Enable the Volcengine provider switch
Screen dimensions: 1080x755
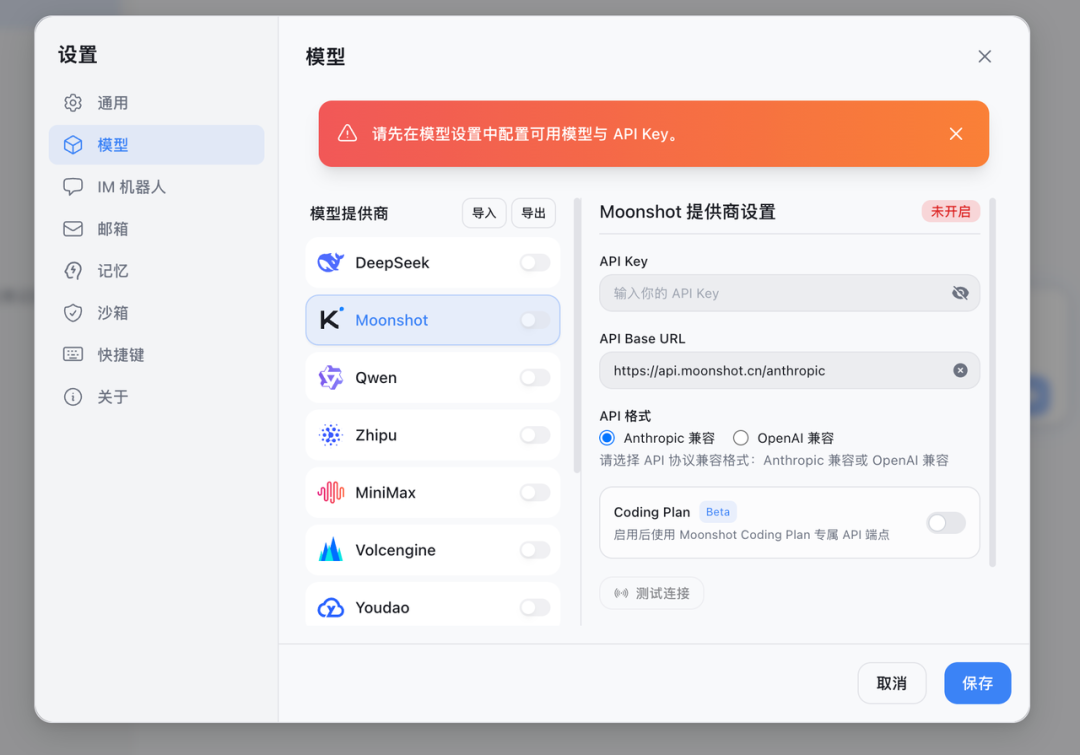point(535,550)
